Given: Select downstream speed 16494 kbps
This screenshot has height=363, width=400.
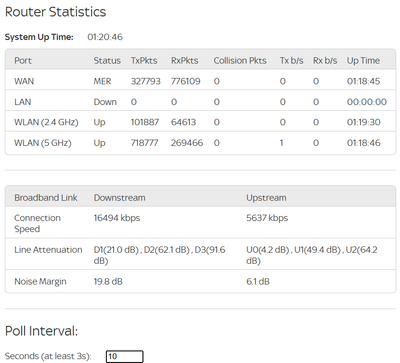Looking at the screenshot, I should 117,218.
